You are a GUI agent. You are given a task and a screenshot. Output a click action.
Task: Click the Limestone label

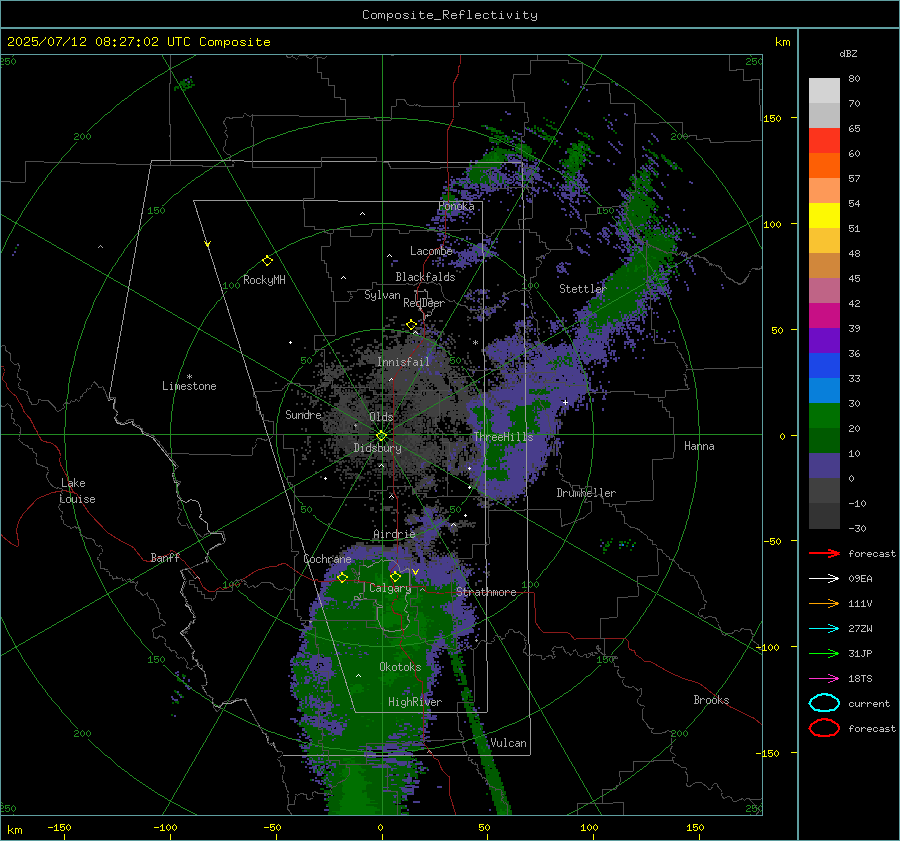(x=189, y=386)
